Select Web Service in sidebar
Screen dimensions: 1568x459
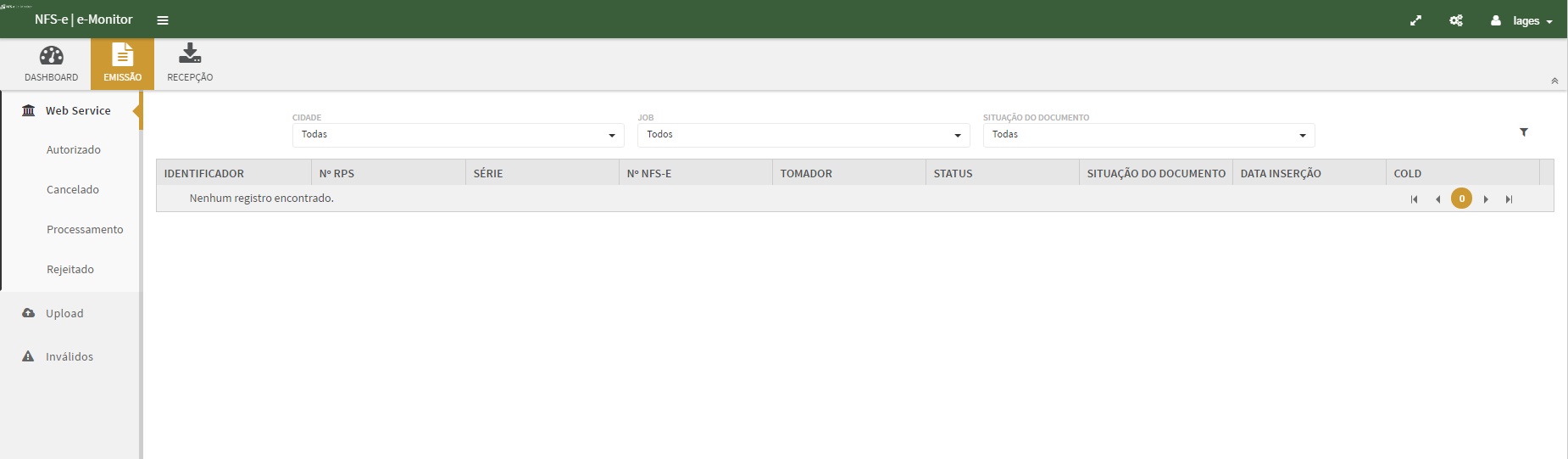tap(71, 110)
